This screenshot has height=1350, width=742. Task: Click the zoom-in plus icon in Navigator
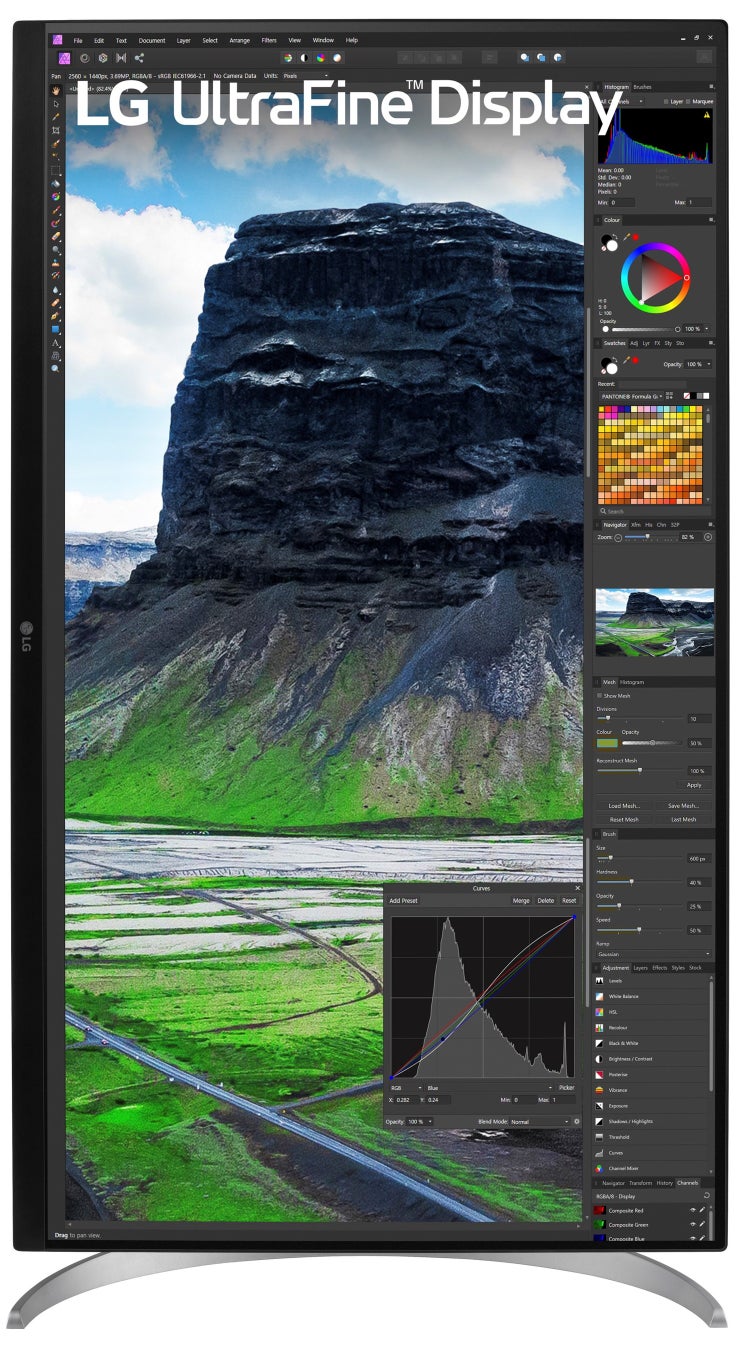(708, 537)
